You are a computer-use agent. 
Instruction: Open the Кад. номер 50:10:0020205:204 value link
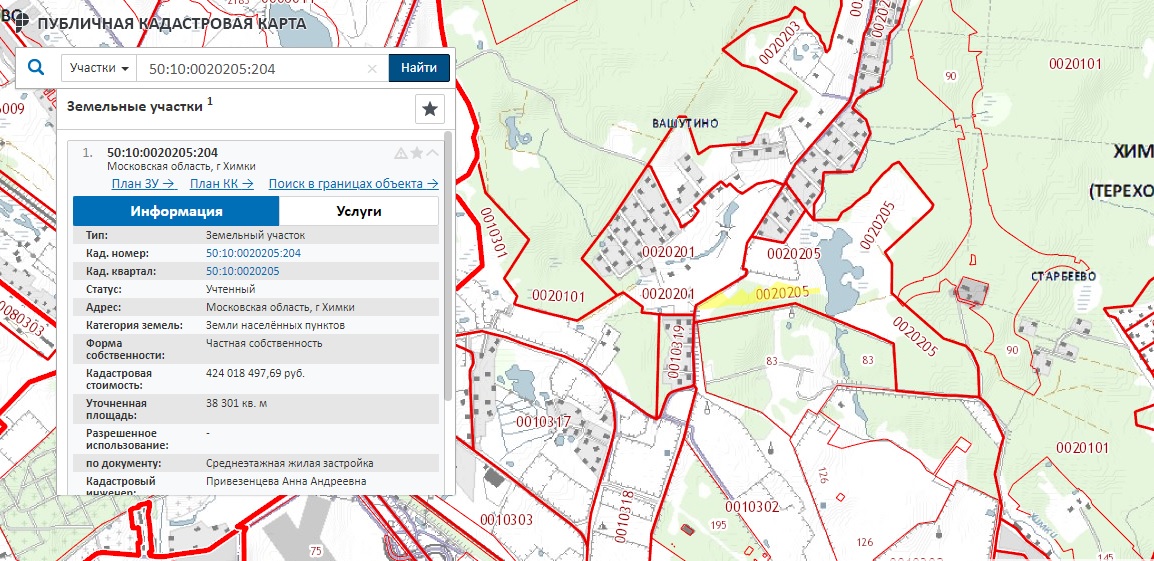point(253,253)
